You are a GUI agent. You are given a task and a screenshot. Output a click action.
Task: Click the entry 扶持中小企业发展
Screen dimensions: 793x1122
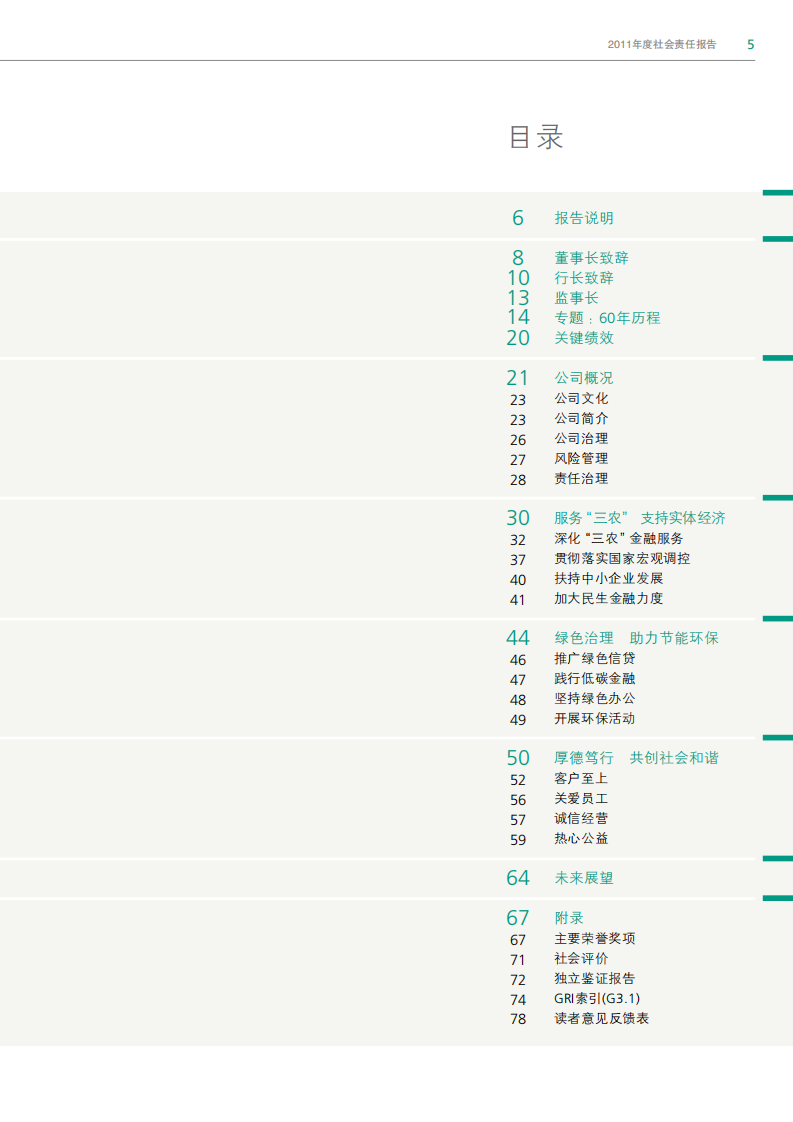pos(608,579)
